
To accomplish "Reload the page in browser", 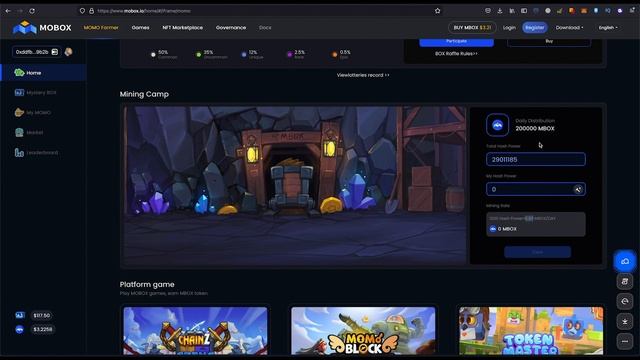I will click(x=32, y=11).
